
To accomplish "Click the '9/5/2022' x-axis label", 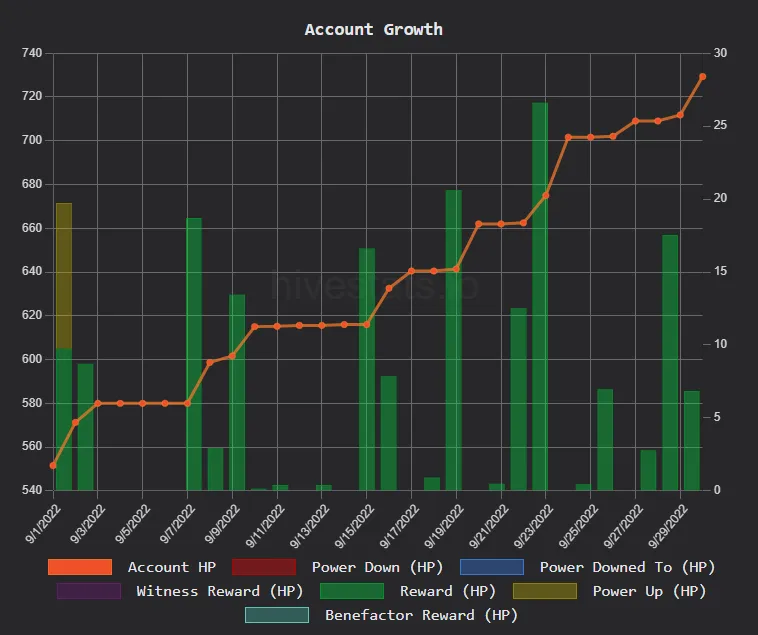I will 132,523.
